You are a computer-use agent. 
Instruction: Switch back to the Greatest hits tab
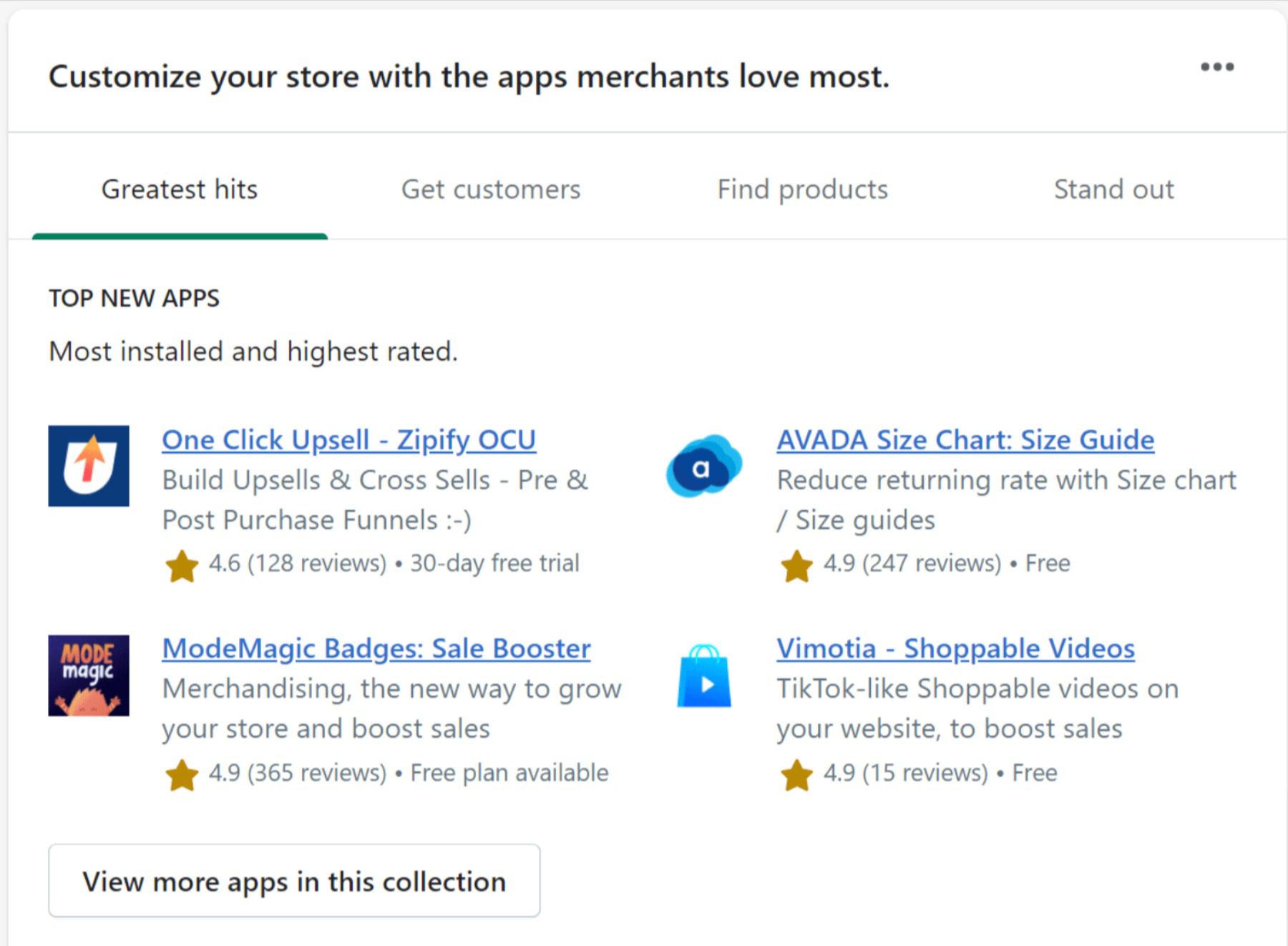point(180,189)
